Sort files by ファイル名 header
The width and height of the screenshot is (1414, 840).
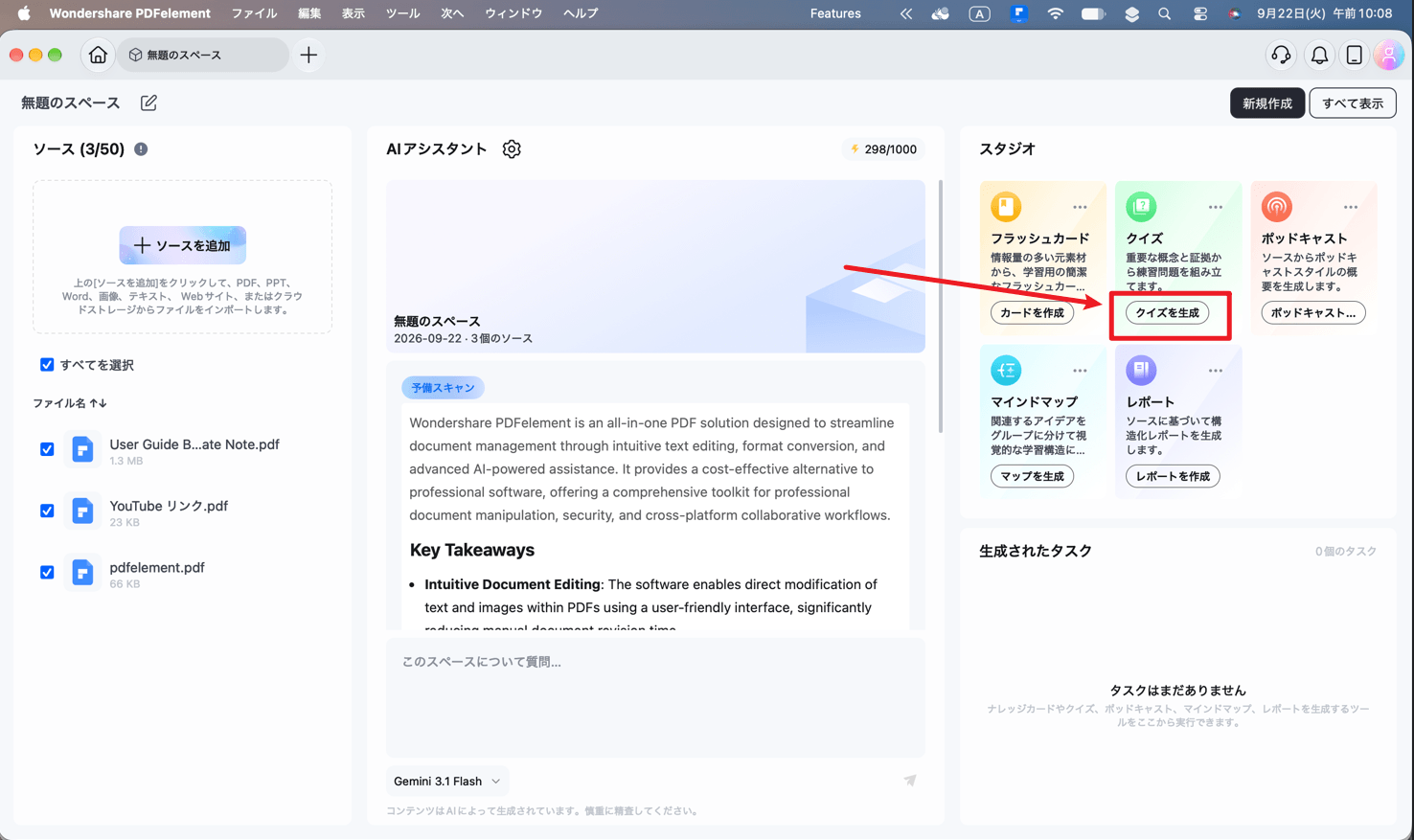coord(70,403)
